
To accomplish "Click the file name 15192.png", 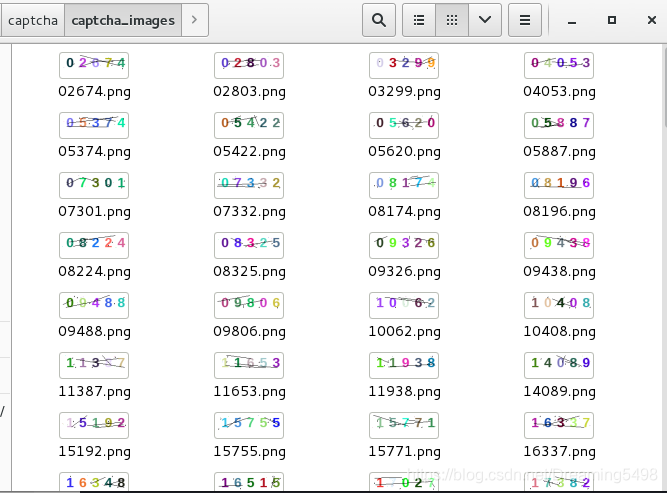I will tap(94, 452).
